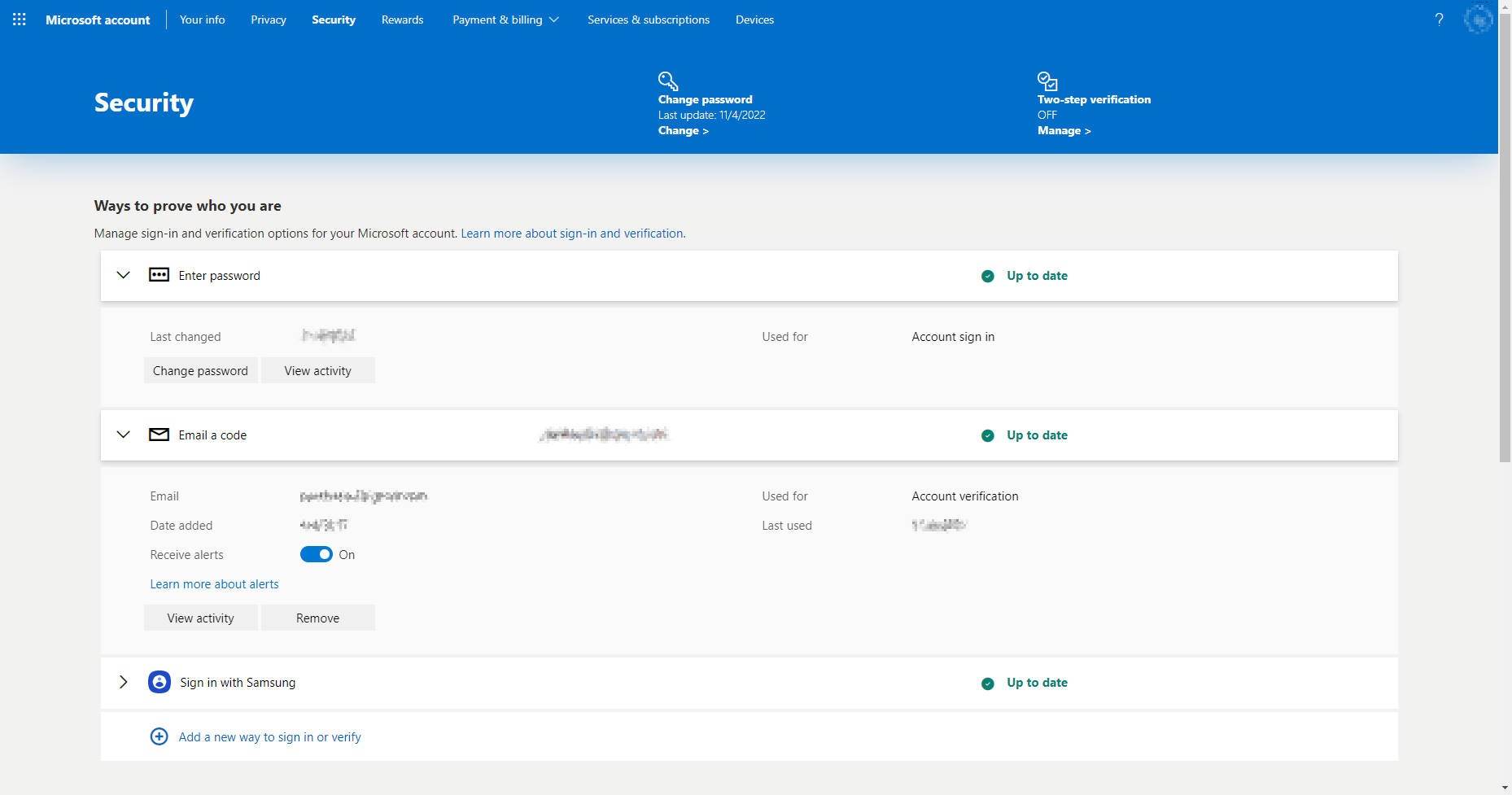Open Services & subscriptions

[x=649, y=20]
